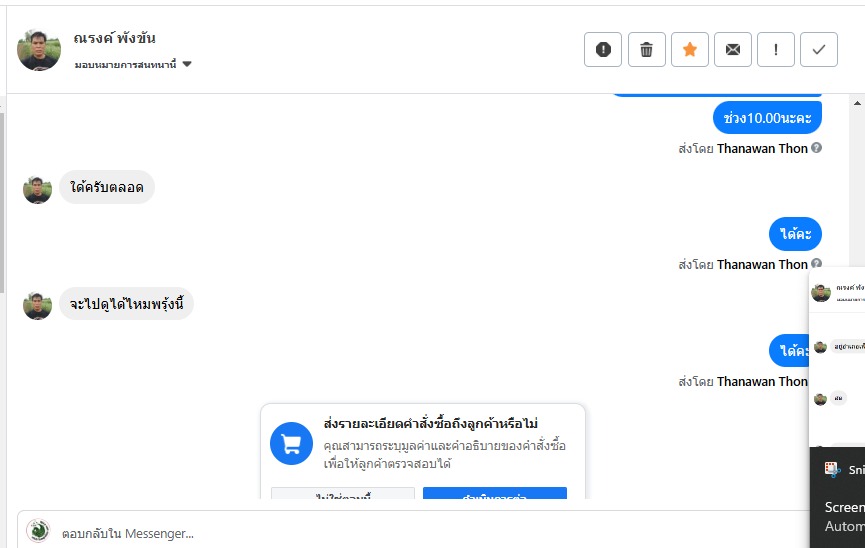Open the Snipping Tool notification popup

tap(840, 498)
